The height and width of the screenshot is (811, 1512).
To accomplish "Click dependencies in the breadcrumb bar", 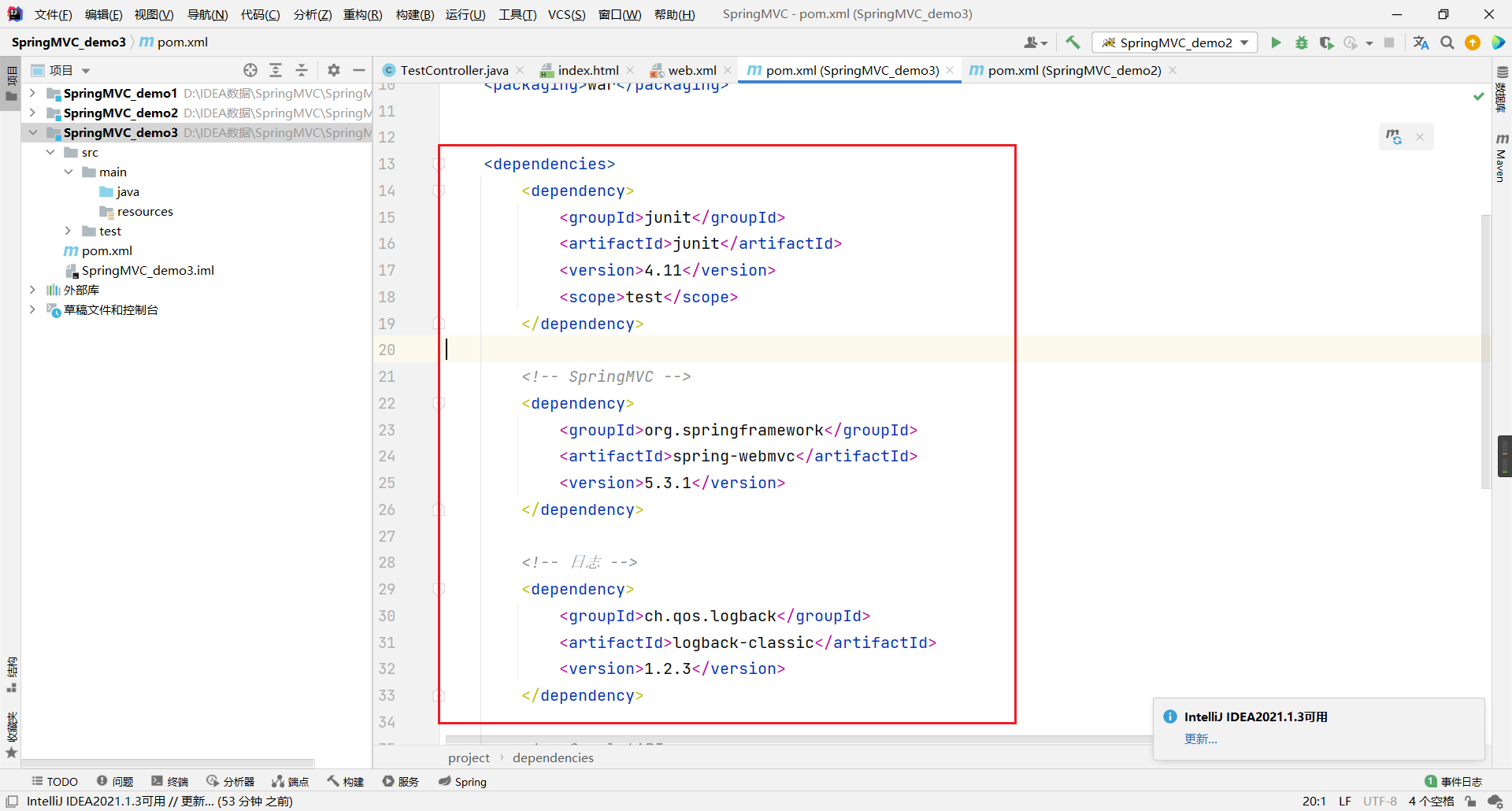I will [552, 757].
